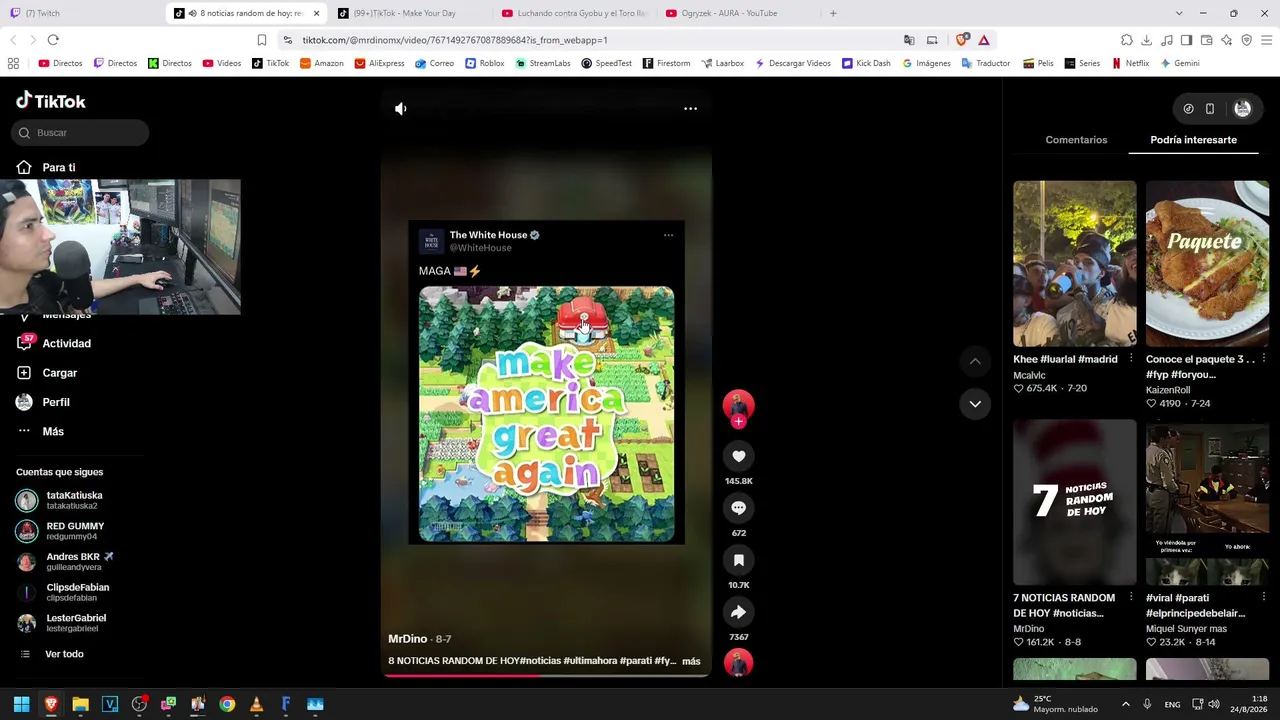Click the Buscar search field
This screenshot has height=720, width=1280.
click(x=82, y=133)
